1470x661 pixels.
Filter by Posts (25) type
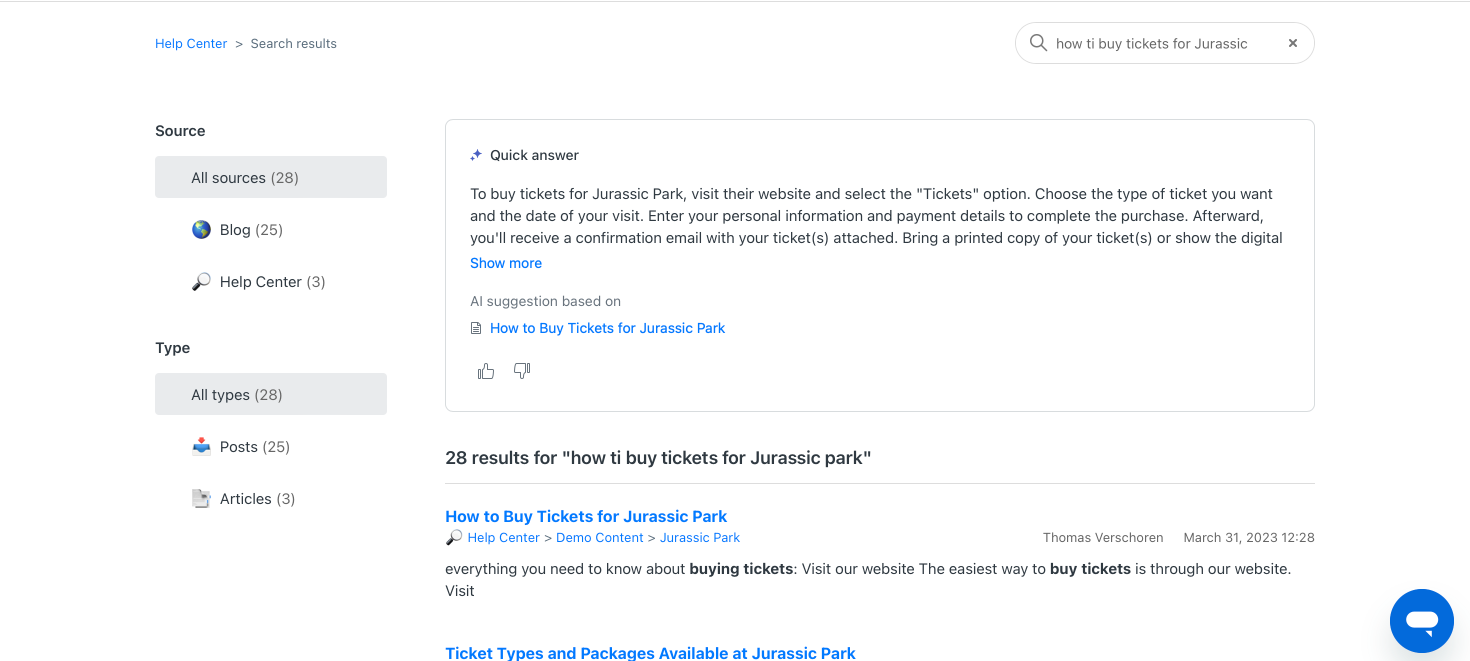point(271,447)
